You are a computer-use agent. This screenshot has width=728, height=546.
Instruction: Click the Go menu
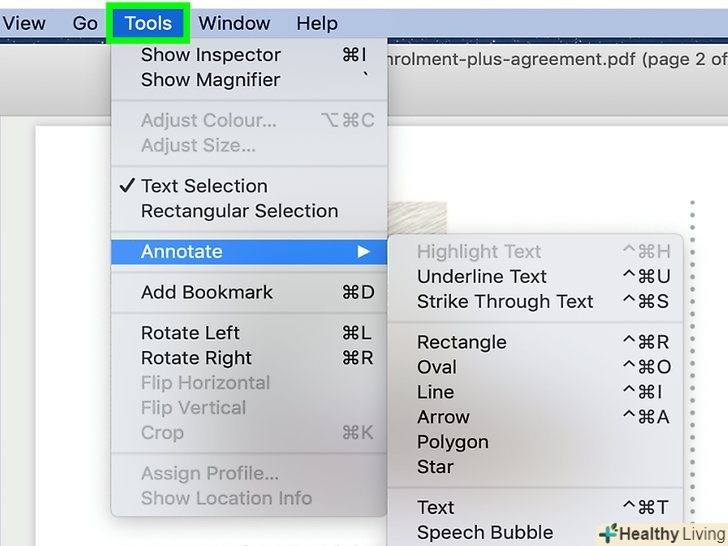pyautogui.click(x=85, y=23)
